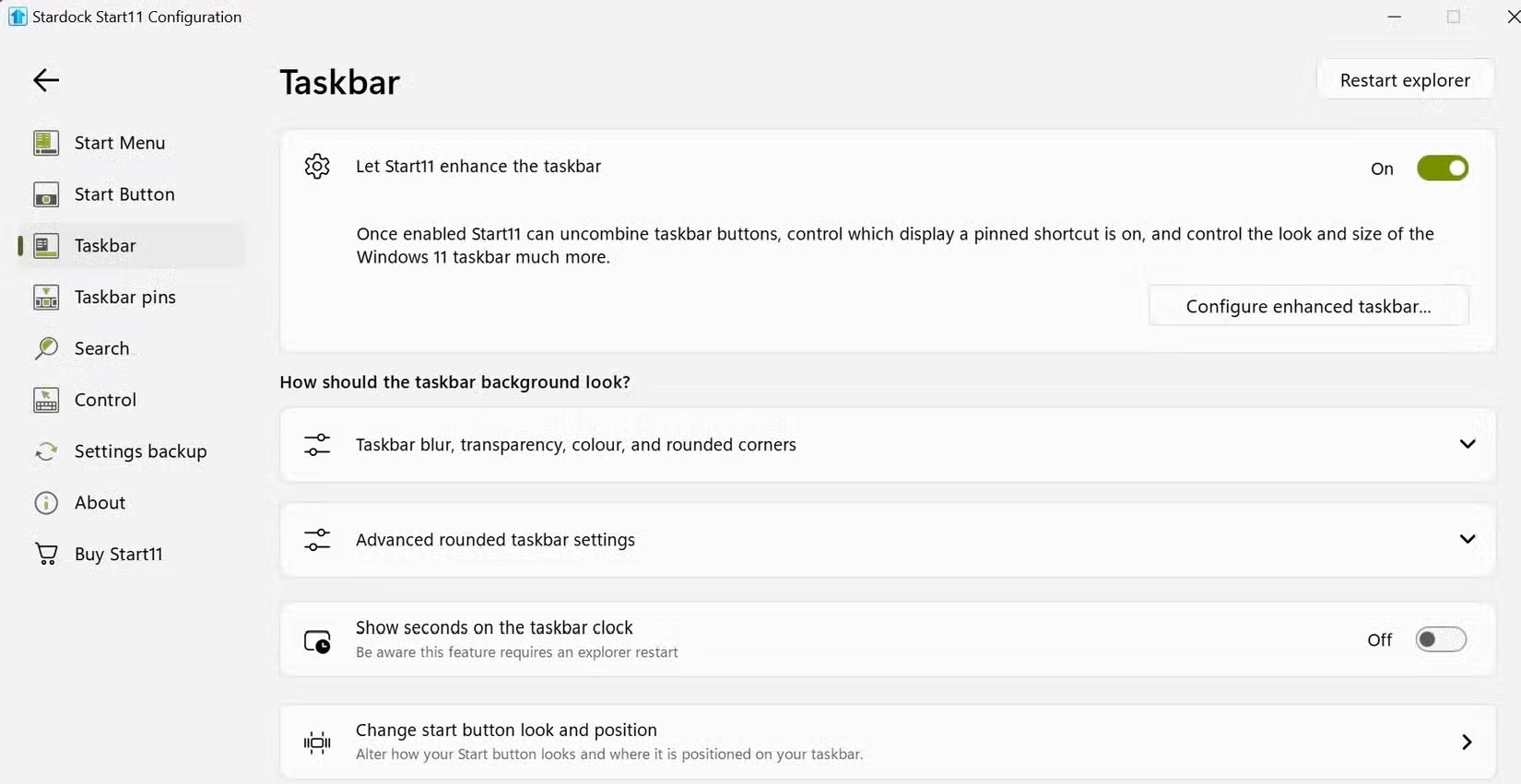Open change start button look and position

pos(1467,742)
